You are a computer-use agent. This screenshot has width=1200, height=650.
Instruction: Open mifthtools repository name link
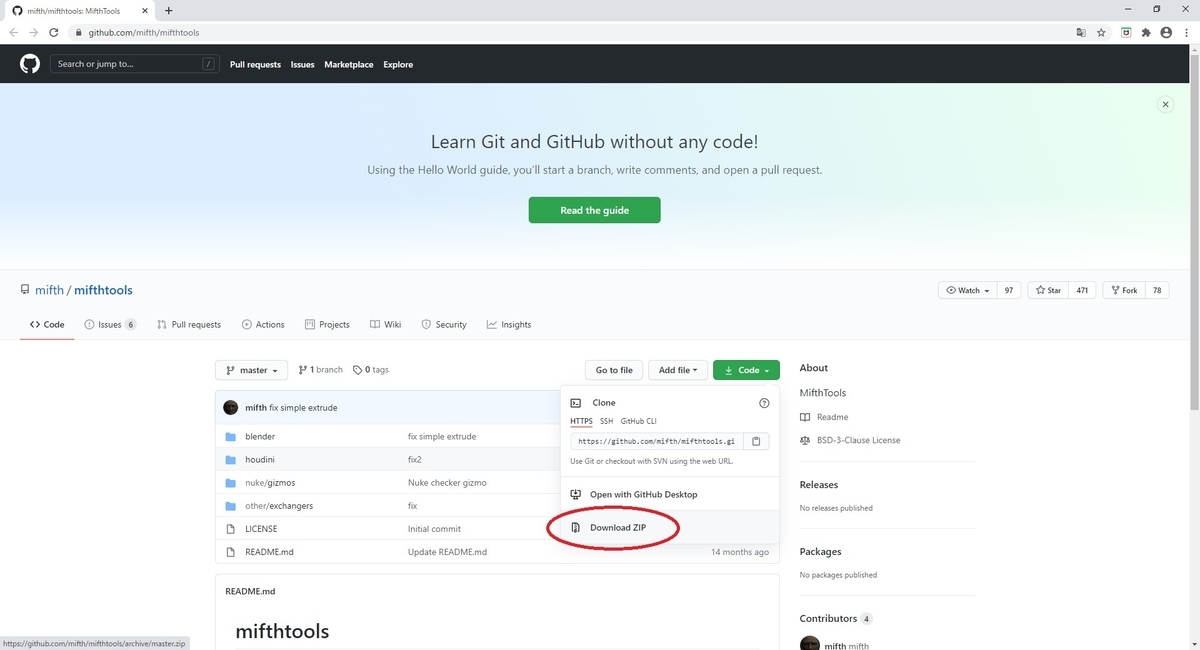click(x=103, y=290)
